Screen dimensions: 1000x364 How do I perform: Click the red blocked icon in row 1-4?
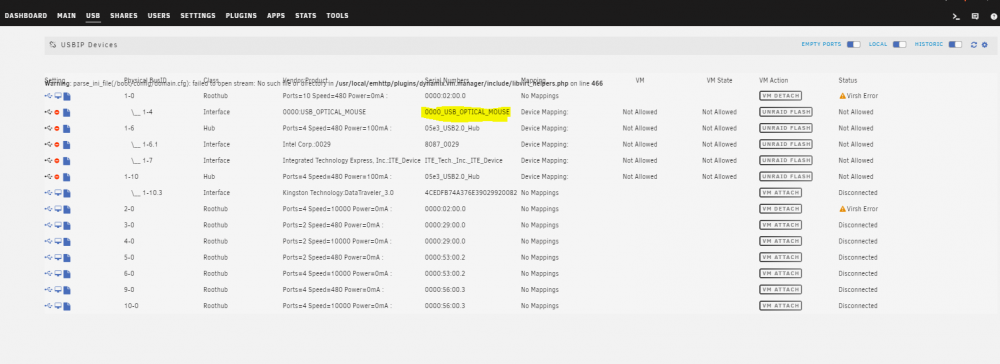point(57,112)
